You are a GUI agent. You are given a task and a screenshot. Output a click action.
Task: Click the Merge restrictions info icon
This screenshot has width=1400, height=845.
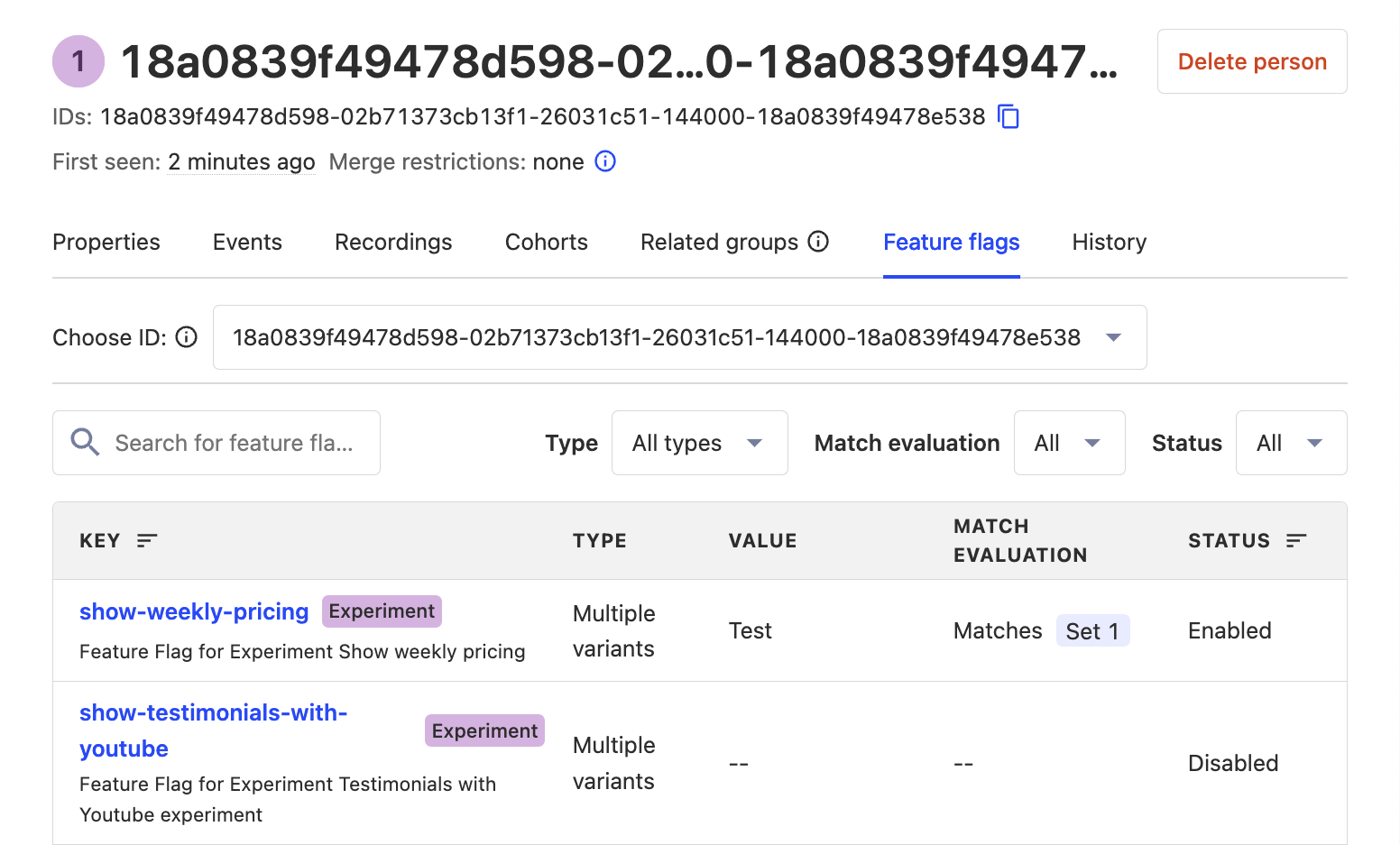605,161
